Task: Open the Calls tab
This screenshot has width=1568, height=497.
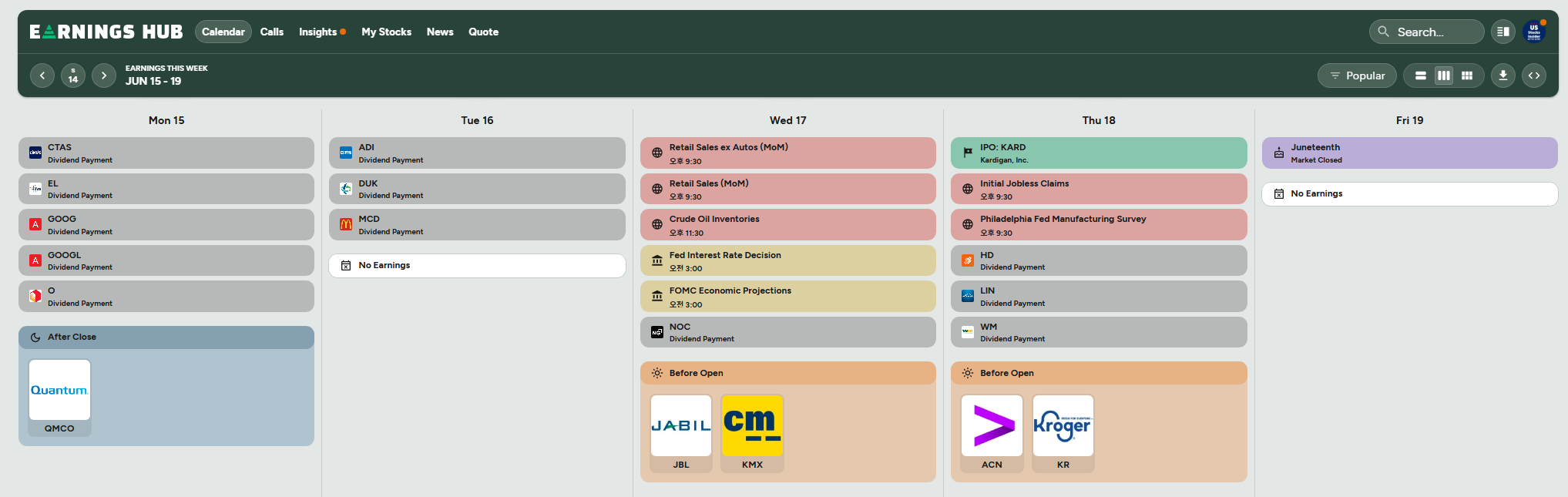Action: (x=272, y=32)
